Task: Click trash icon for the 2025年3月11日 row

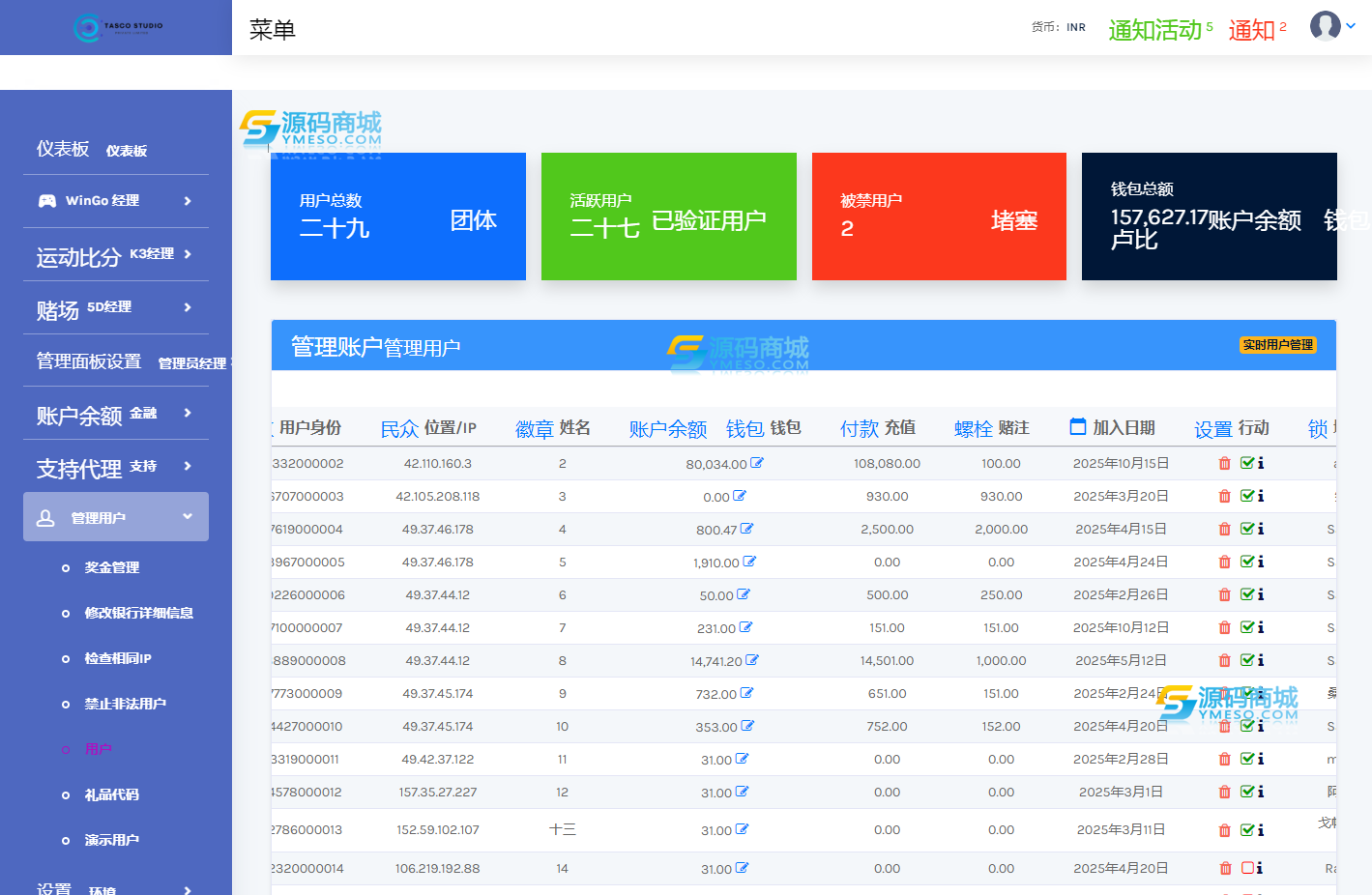Action: coord(1225,830)
